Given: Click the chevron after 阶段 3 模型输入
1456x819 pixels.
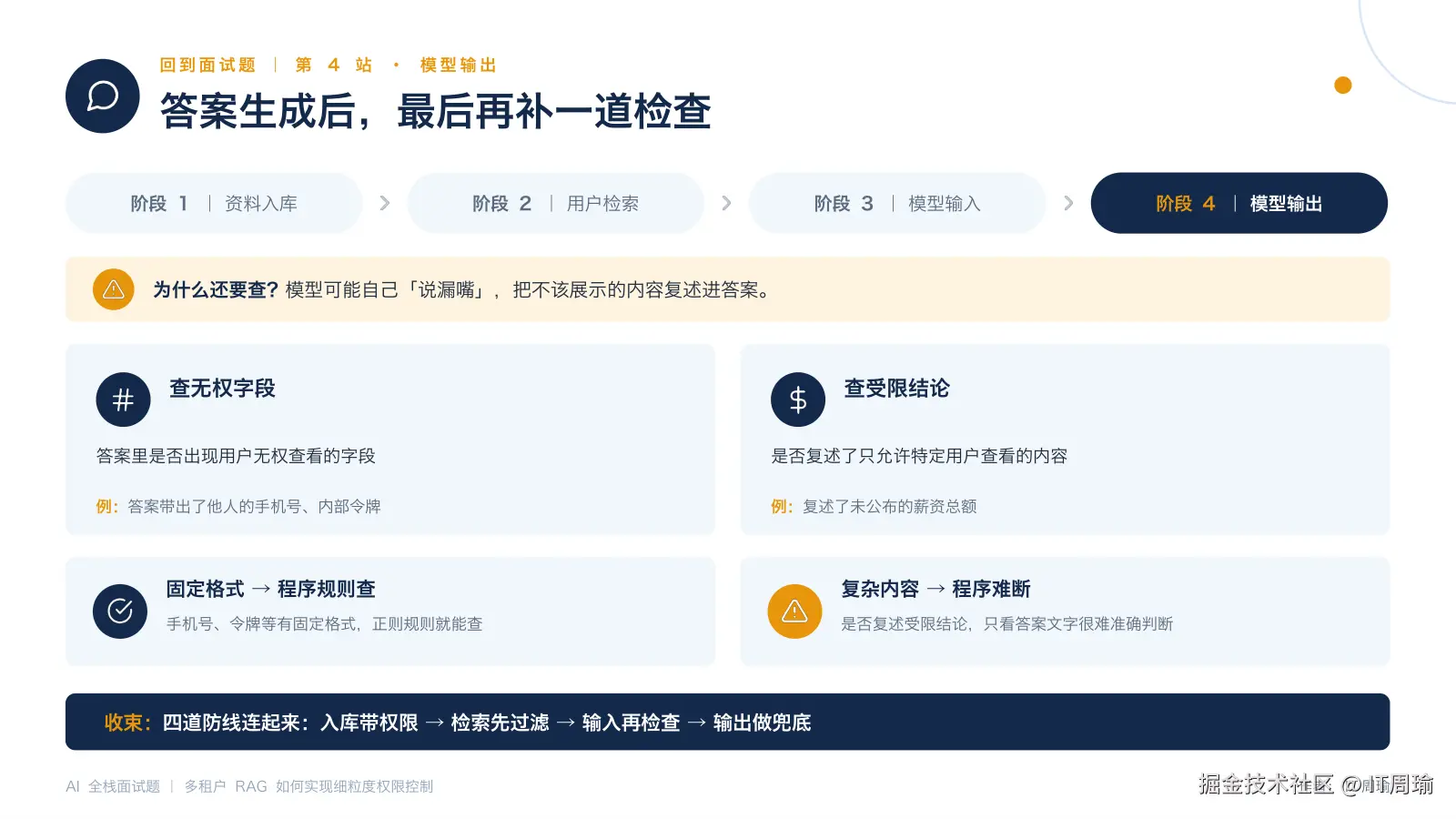Looking at the screenshot, I should 1068,203.
